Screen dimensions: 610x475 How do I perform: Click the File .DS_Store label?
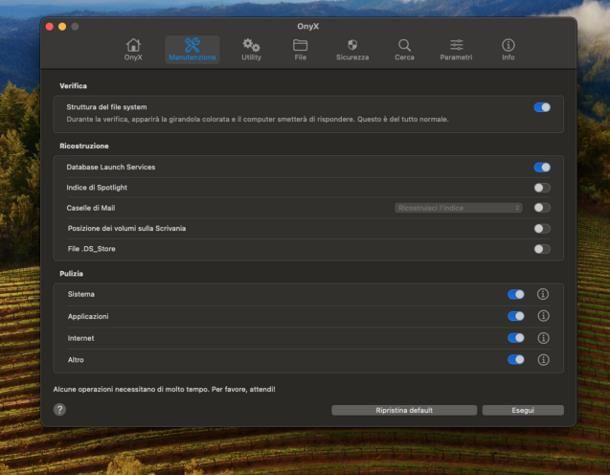coord(91,249)
